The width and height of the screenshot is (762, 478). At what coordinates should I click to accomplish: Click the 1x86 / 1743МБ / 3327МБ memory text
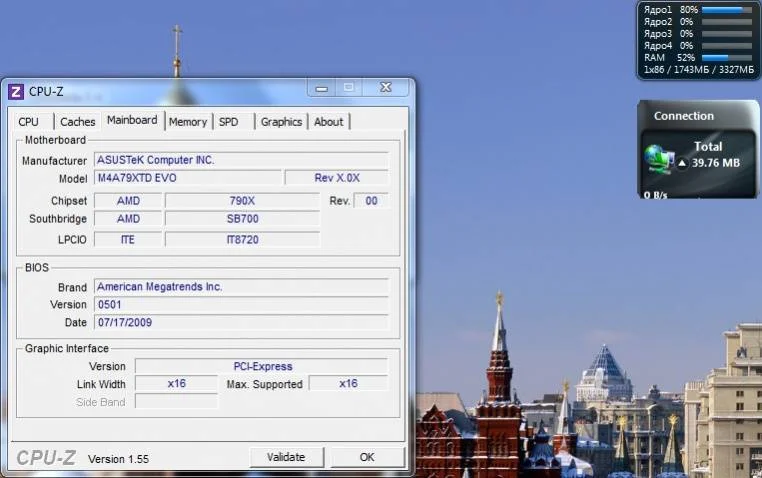pyautogui.click(x=699, y=70)
